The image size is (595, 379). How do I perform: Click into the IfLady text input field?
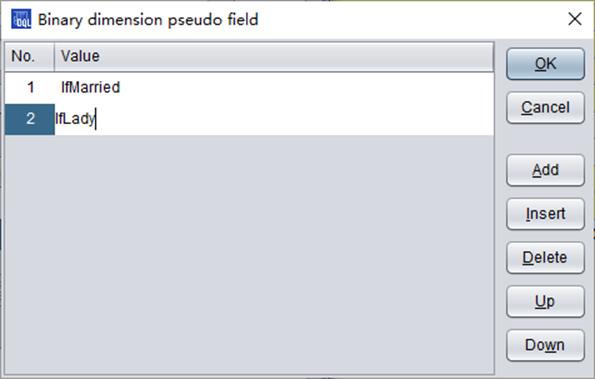click(x=274, y=119)
